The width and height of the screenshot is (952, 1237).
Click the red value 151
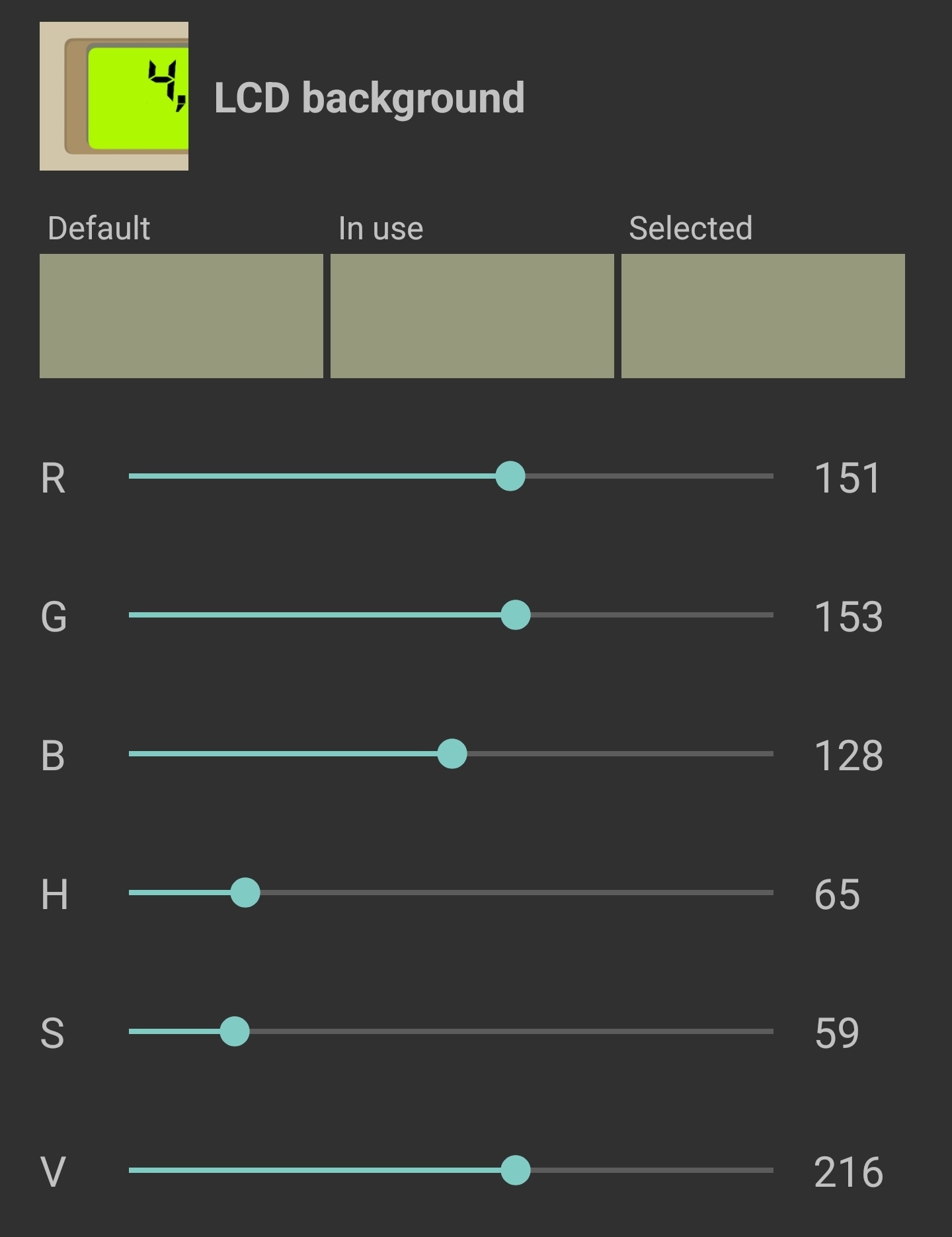pyautogui.click(x=848, y=478)
